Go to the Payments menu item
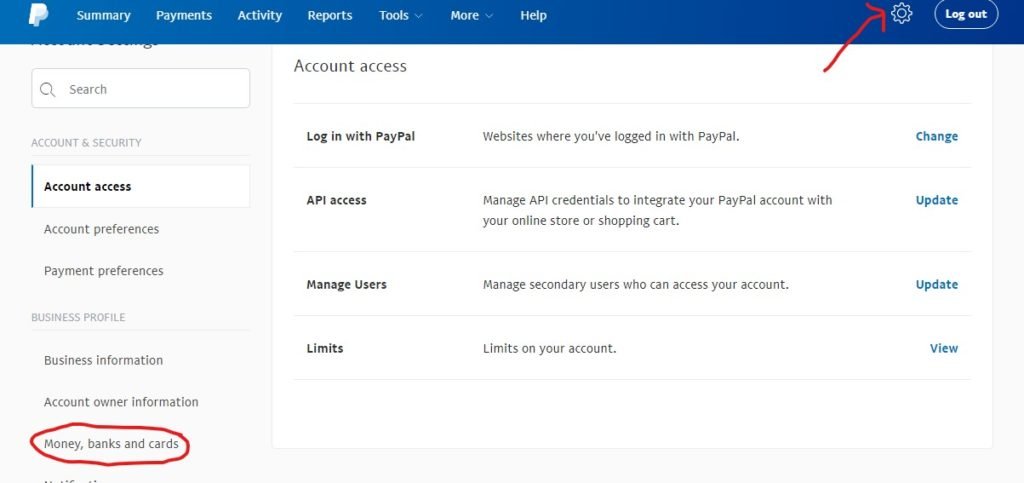Screen dimensions: 1024x483 point(184,15)
